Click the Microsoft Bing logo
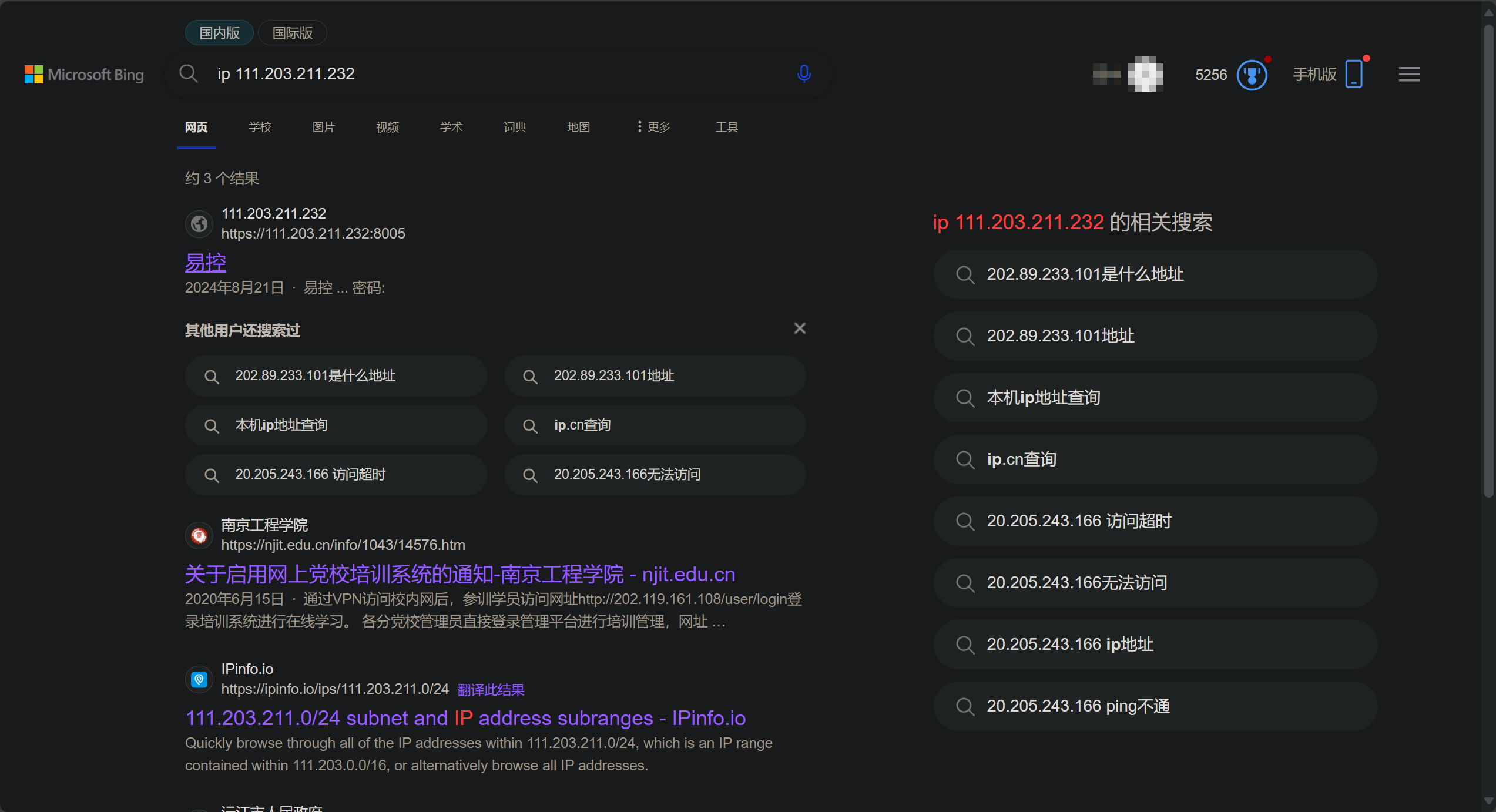1496x812 pixels. [83, 75]
